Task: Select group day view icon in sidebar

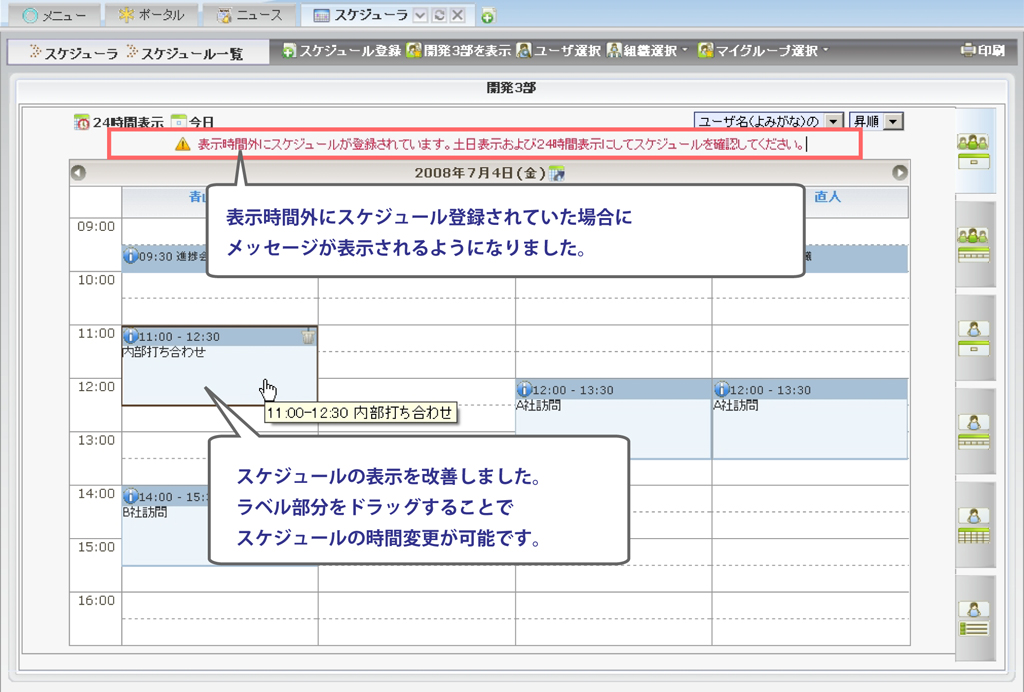Action: [x=974, y=151]
